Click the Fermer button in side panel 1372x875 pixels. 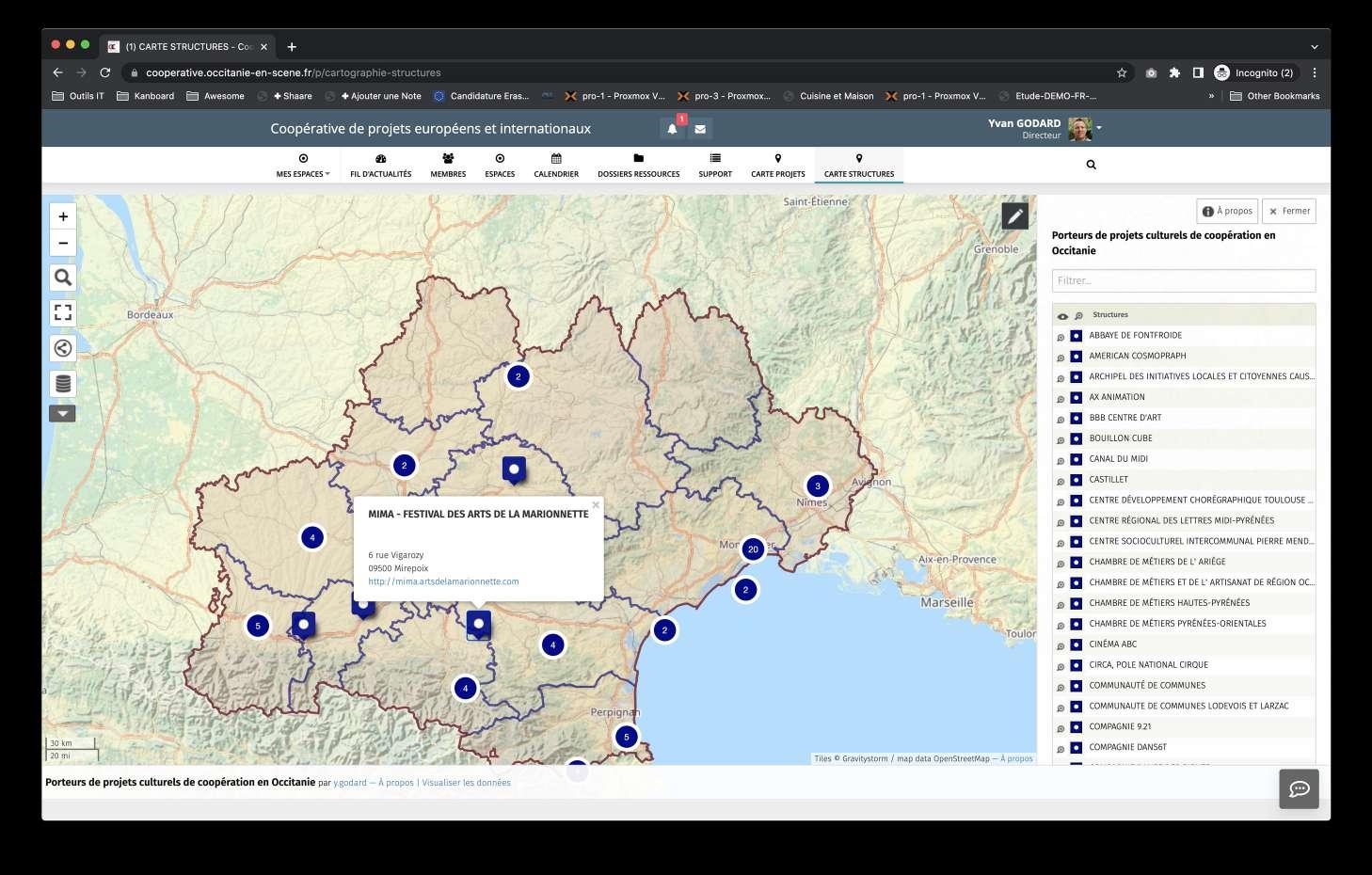[1288, 212]
